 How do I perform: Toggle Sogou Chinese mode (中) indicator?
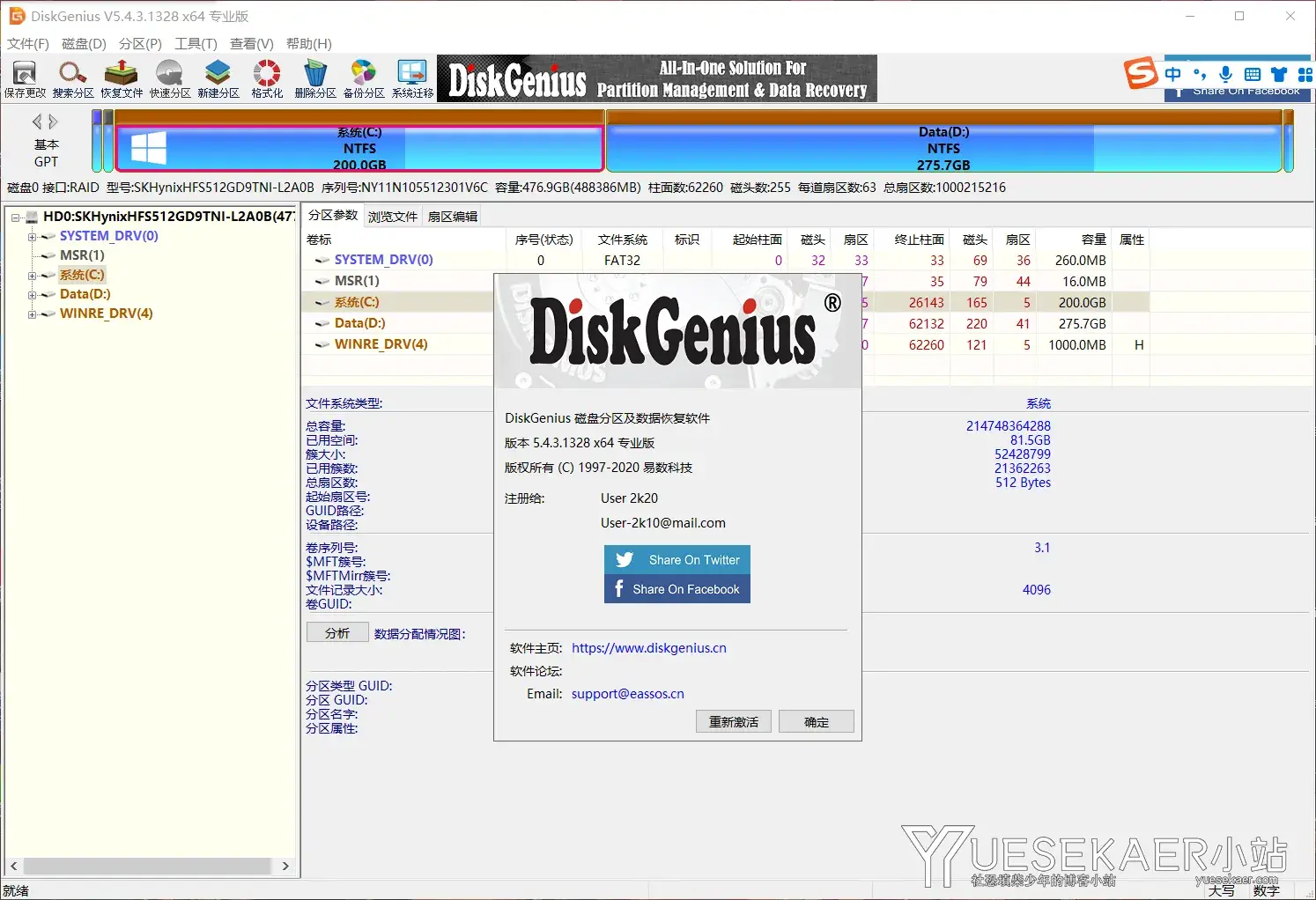pos(1173,74)
